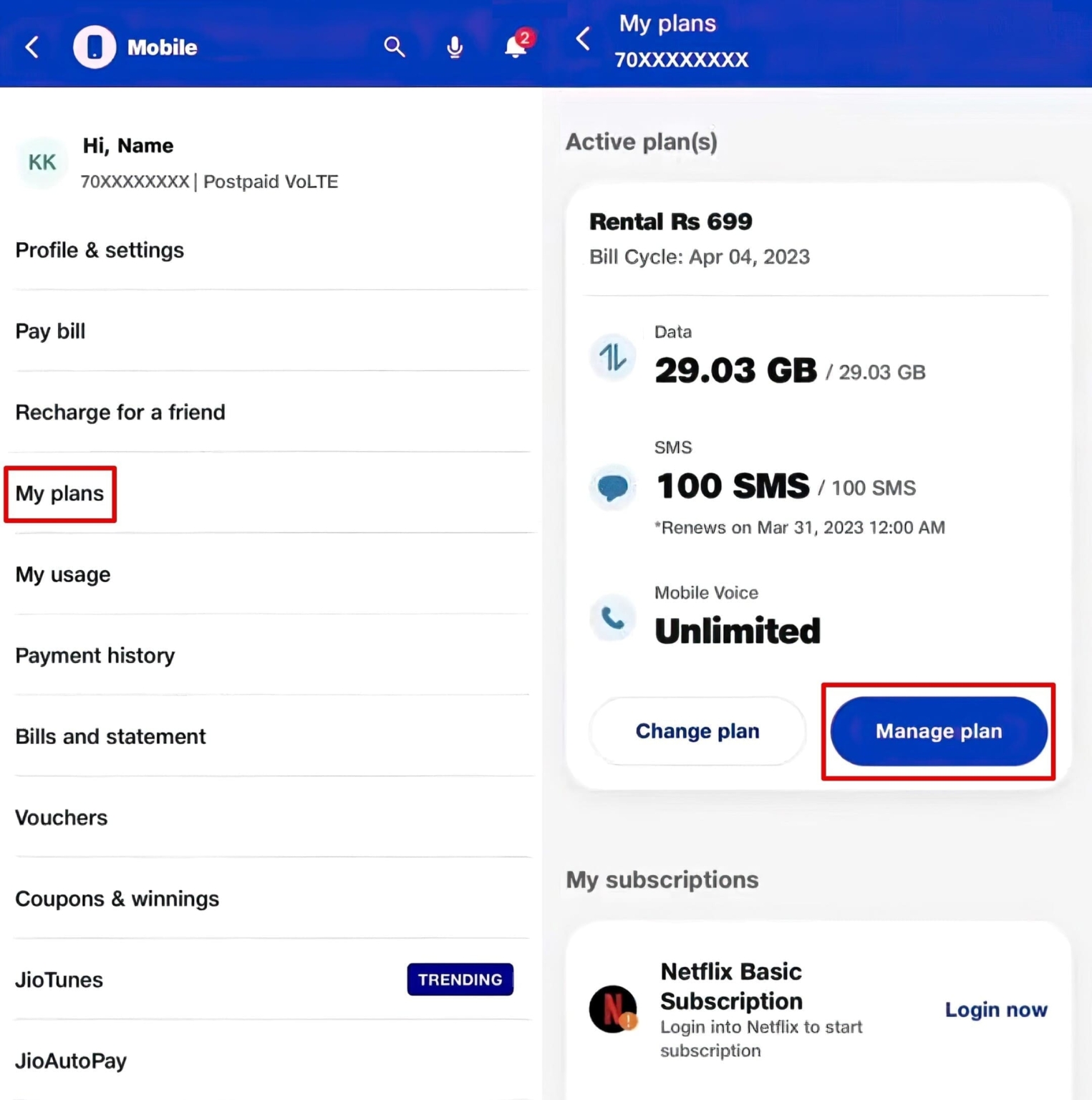Open the search icon in the header
1092x1100 pixels.
(395, 46)
